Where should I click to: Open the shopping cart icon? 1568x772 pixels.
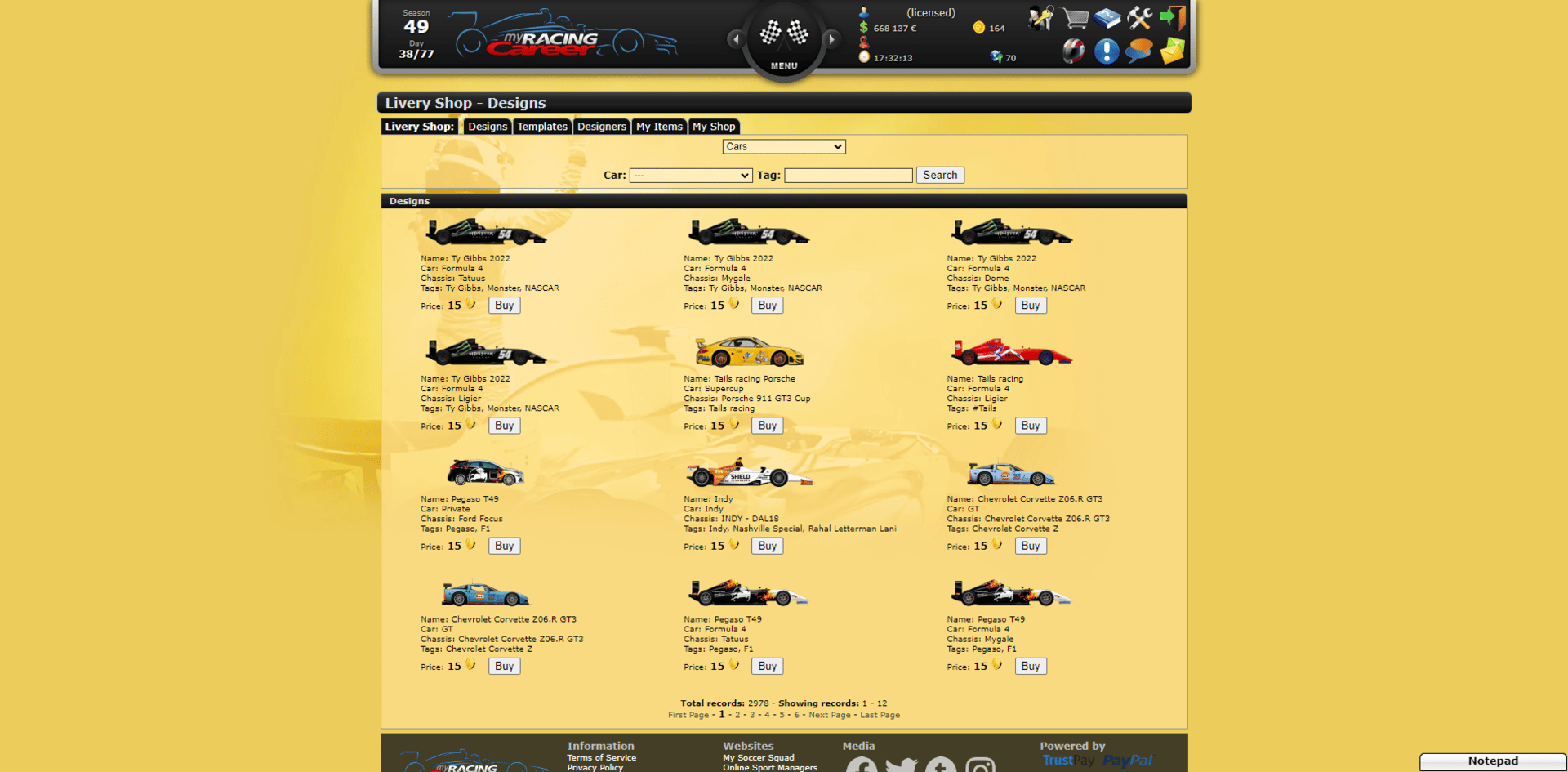pyautogui.click(x=1075, y=18)
